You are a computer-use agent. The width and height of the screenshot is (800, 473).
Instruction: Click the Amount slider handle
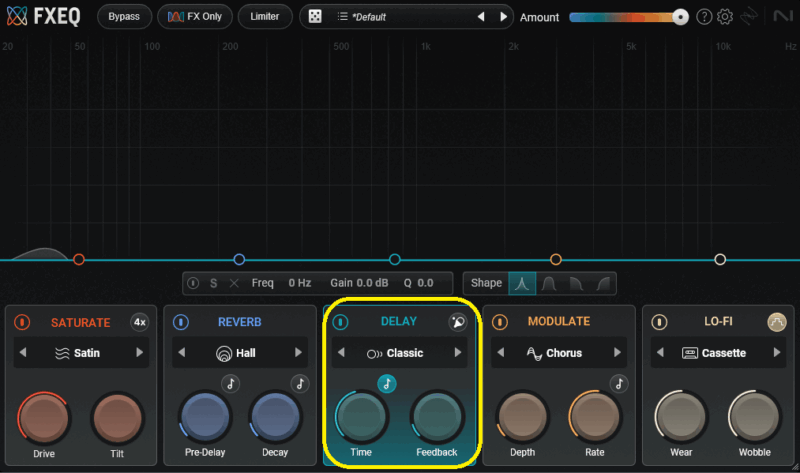(680, 17)
